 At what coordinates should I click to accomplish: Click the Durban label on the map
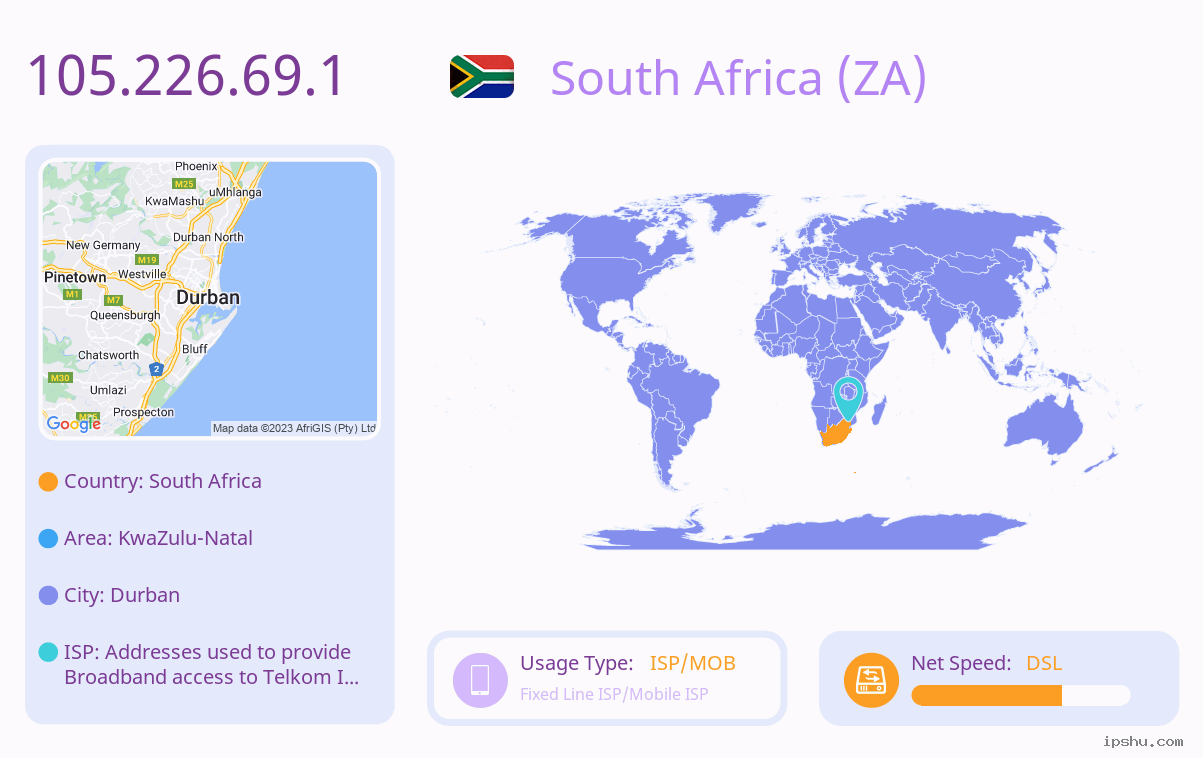[x=208, y=298]
